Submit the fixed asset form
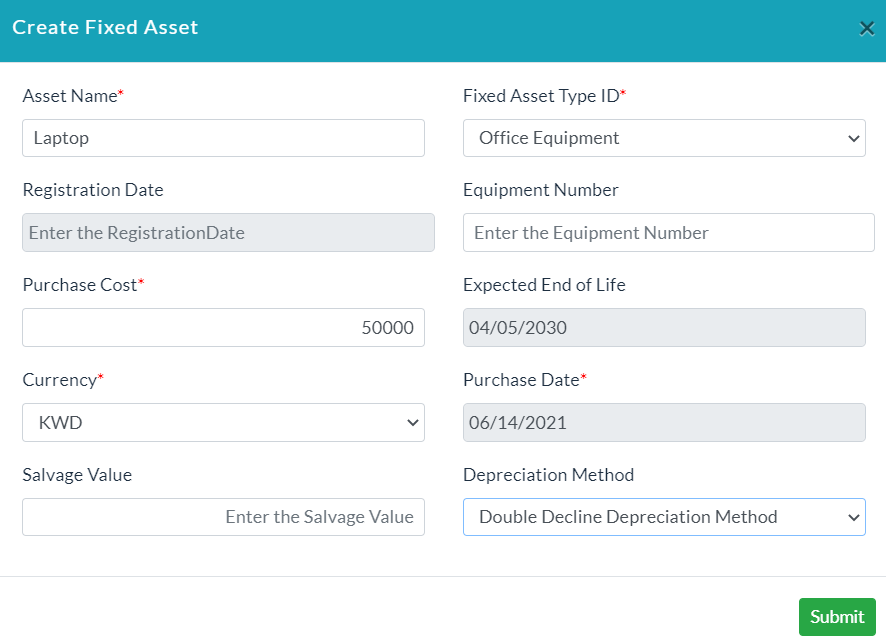Image resolution: width=886 pixels, height=643 pixels. (x=837, y=616)
